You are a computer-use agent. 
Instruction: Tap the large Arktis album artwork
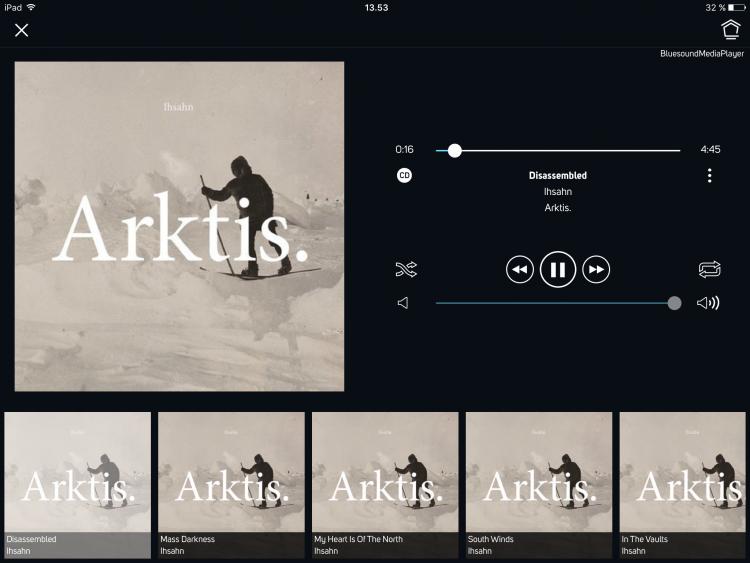(179, 226)
